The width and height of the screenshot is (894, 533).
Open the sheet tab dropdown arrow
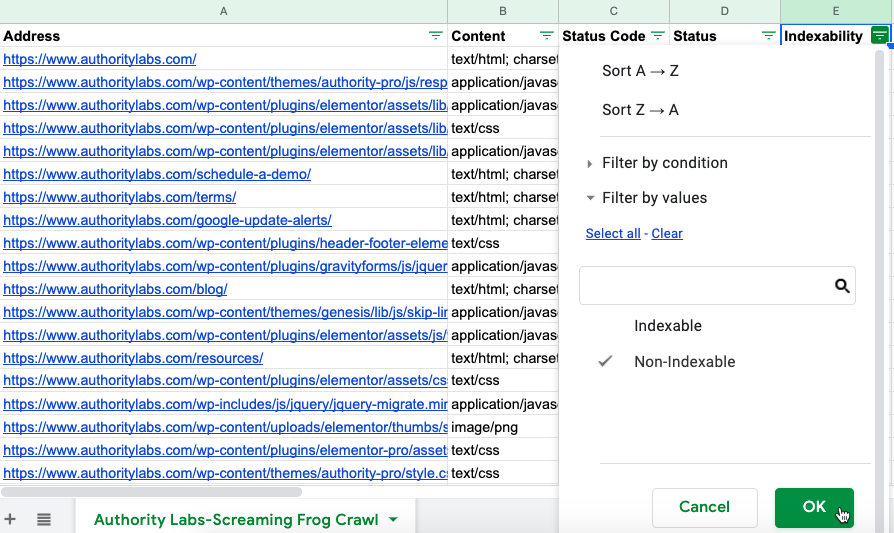tap(393, 520)
